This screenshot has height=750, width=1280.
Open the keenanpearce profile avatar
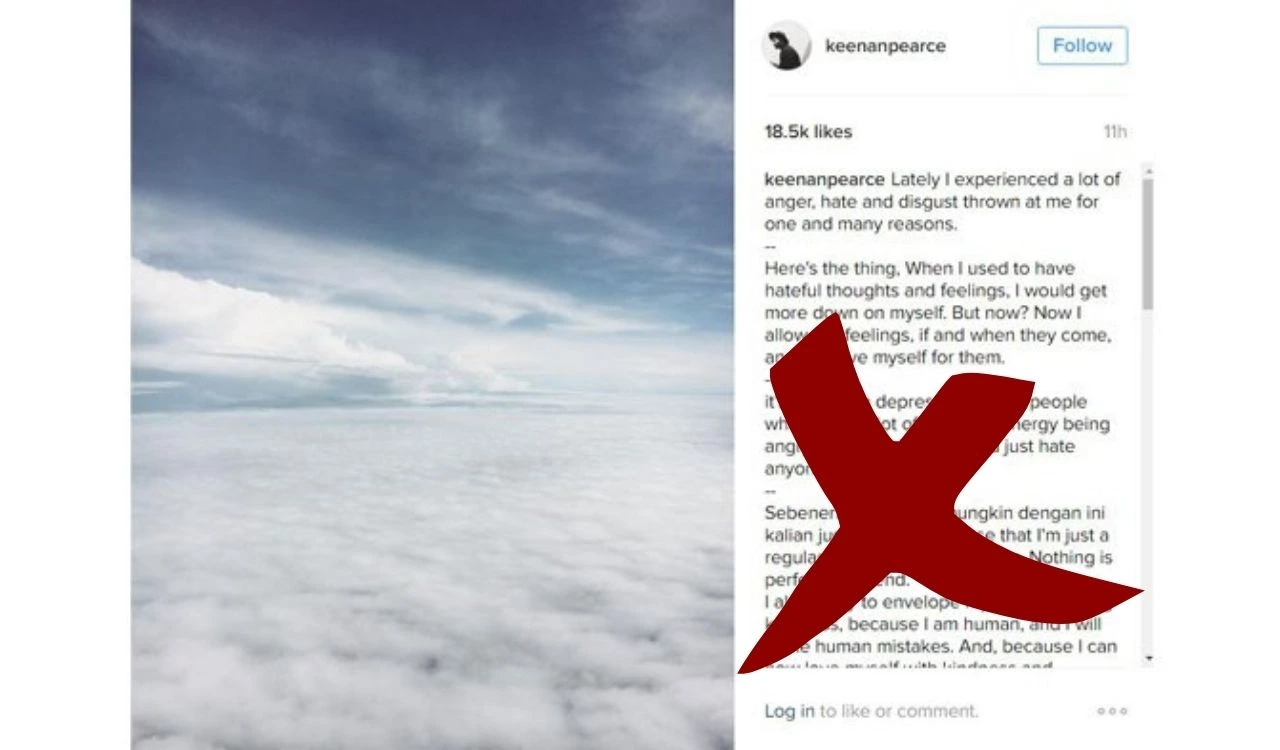click(786, 46)
